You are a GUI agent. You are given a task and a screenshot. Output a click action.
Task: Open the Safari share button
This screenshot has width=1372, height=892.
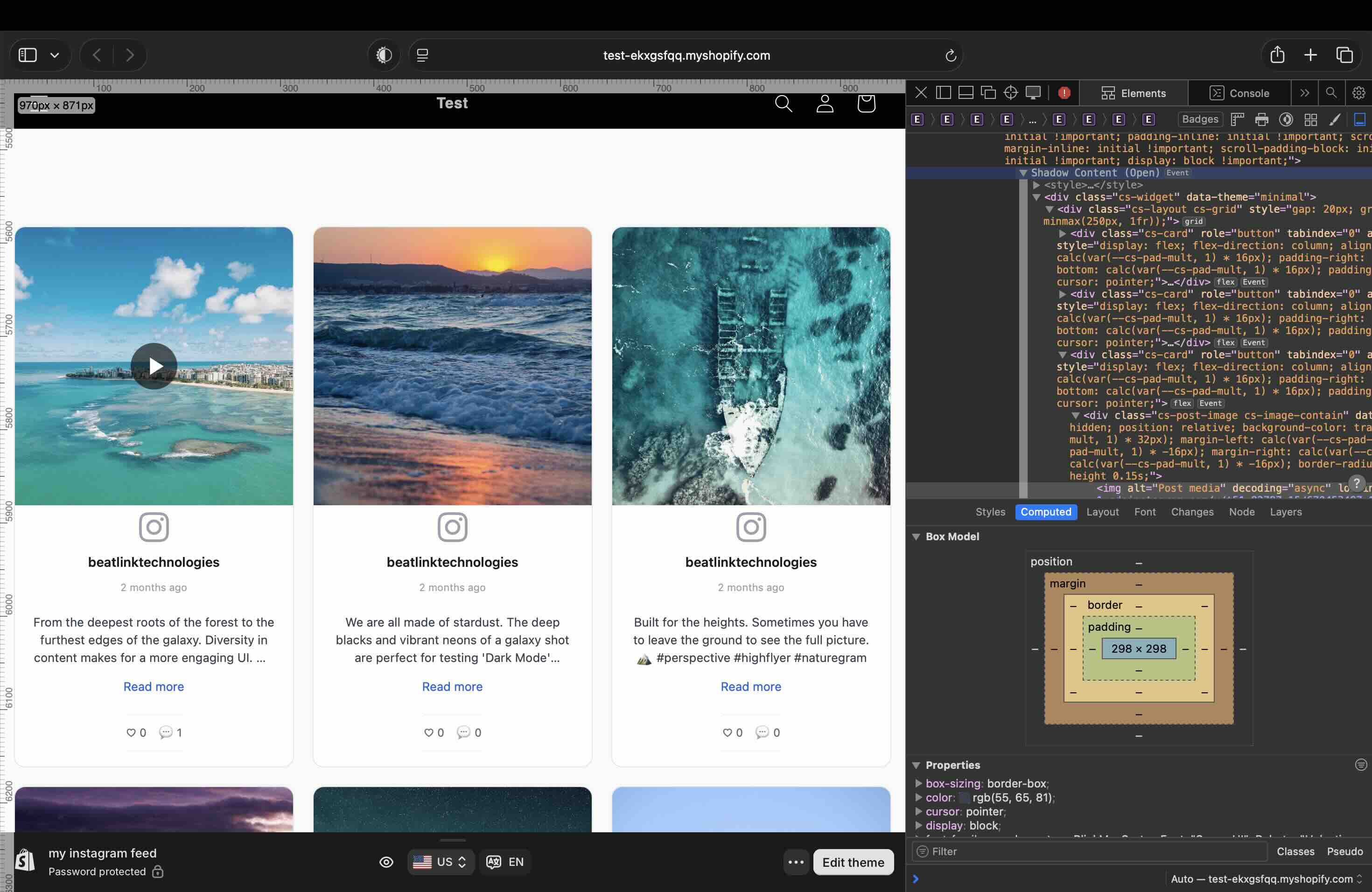[x=1277, y=55]
